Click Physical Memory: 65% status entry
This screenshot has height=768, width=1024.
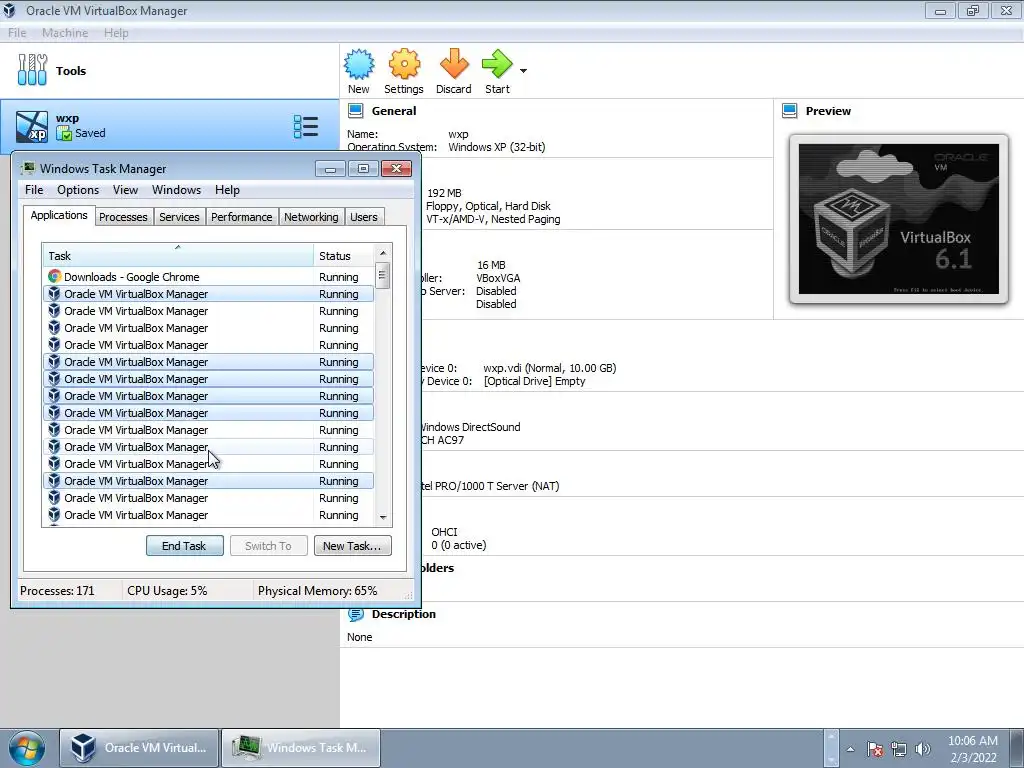pyautogui.click(x=317, y=591)
